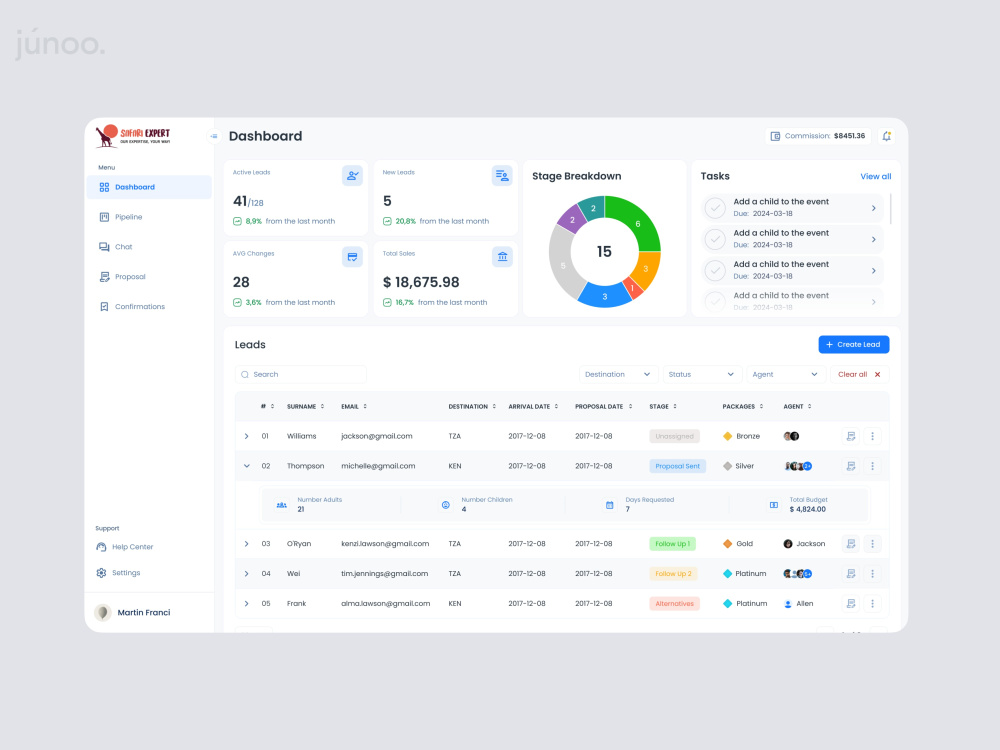Click the AVG Changes card icon

click(352, 256)
